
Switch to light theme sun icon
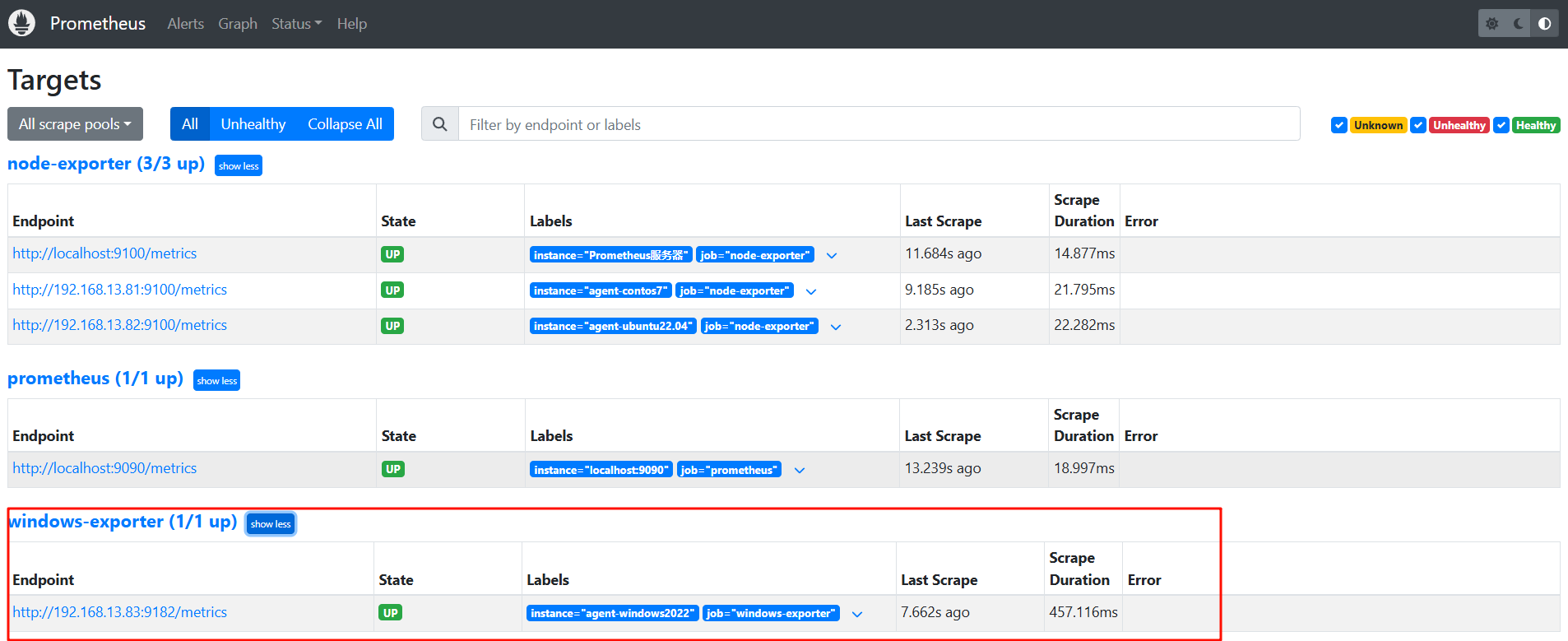1492,24
